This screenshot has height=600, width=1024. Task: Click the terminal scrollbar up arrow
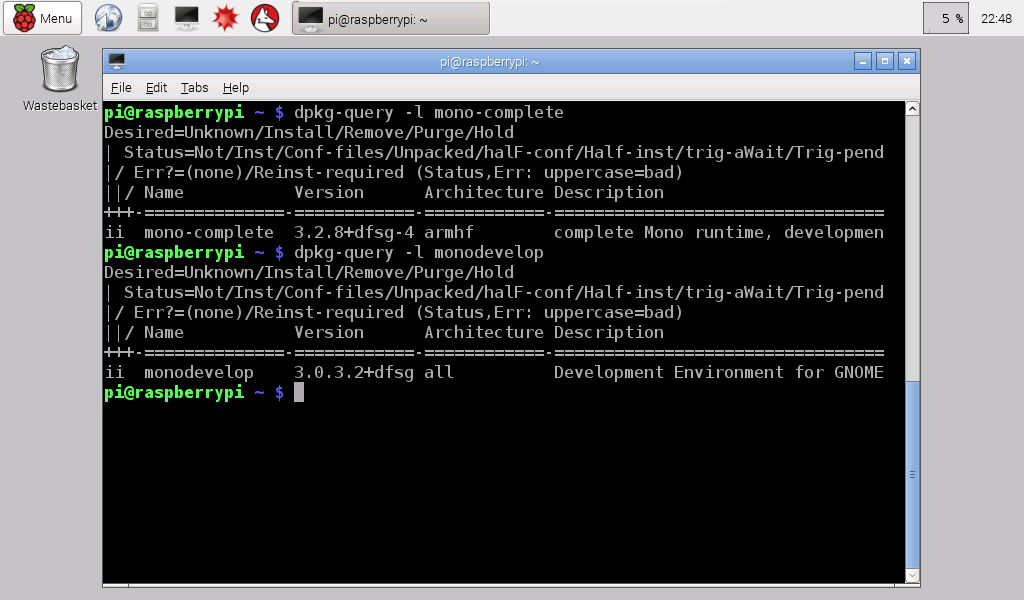(x=912, y=109)
